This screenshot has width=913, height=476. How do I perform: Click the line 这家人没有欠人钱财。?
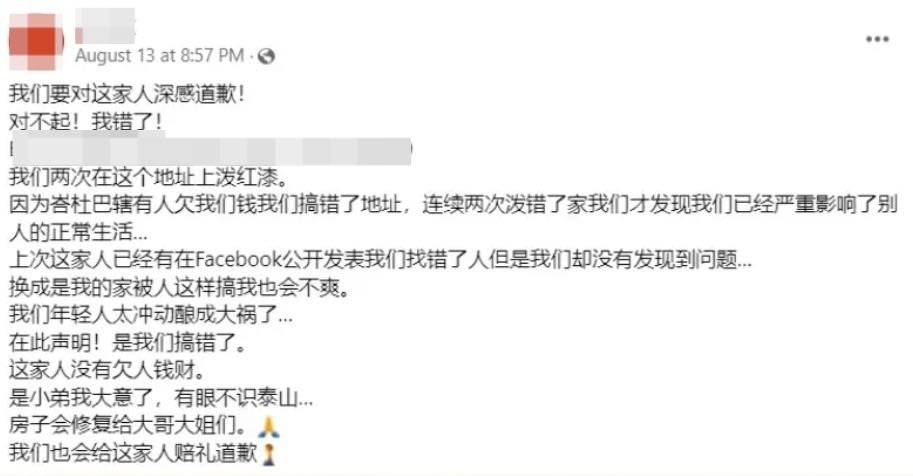(107, 370)
